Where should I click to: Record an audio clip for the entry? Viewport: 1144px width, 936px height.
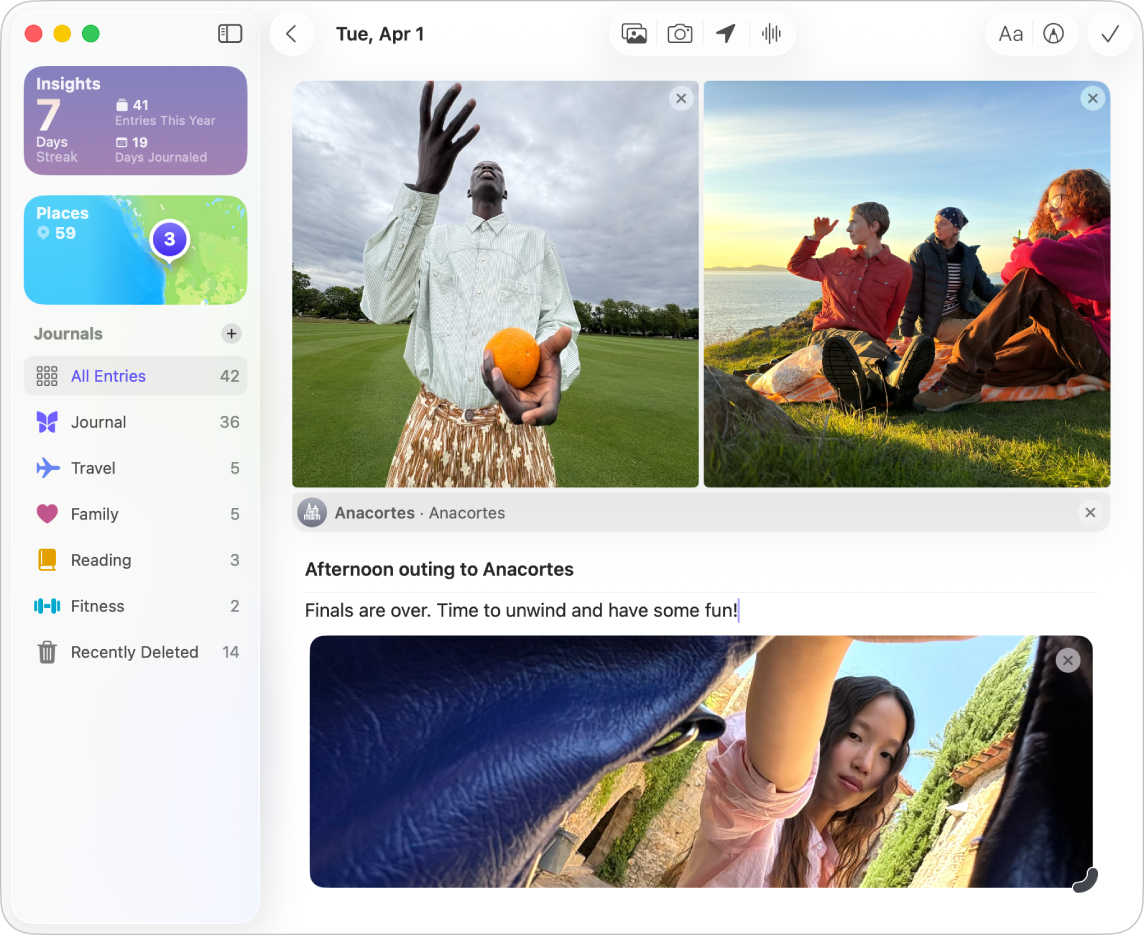(770, 33)
